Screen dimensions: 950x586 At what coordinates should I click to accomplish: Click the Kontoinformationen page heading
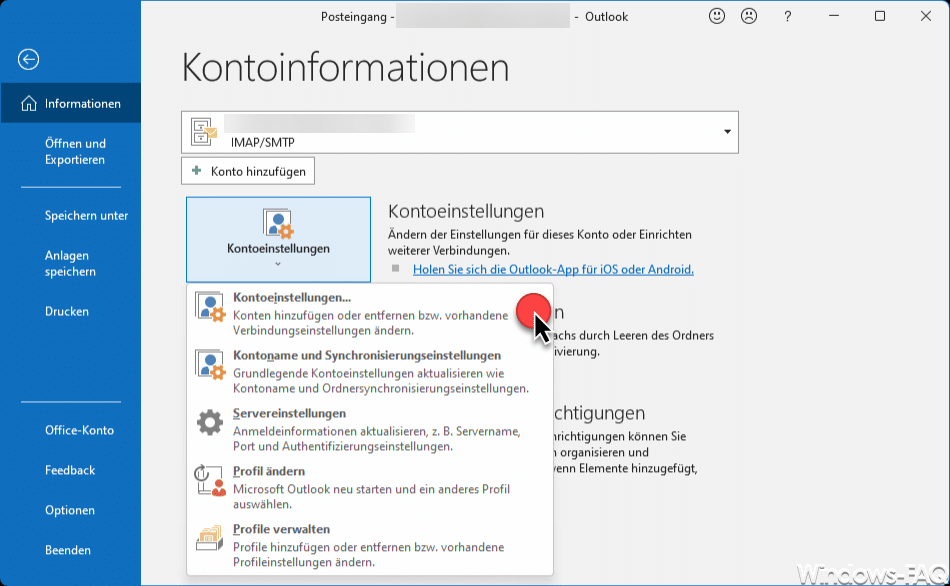[x=345, y=67]
